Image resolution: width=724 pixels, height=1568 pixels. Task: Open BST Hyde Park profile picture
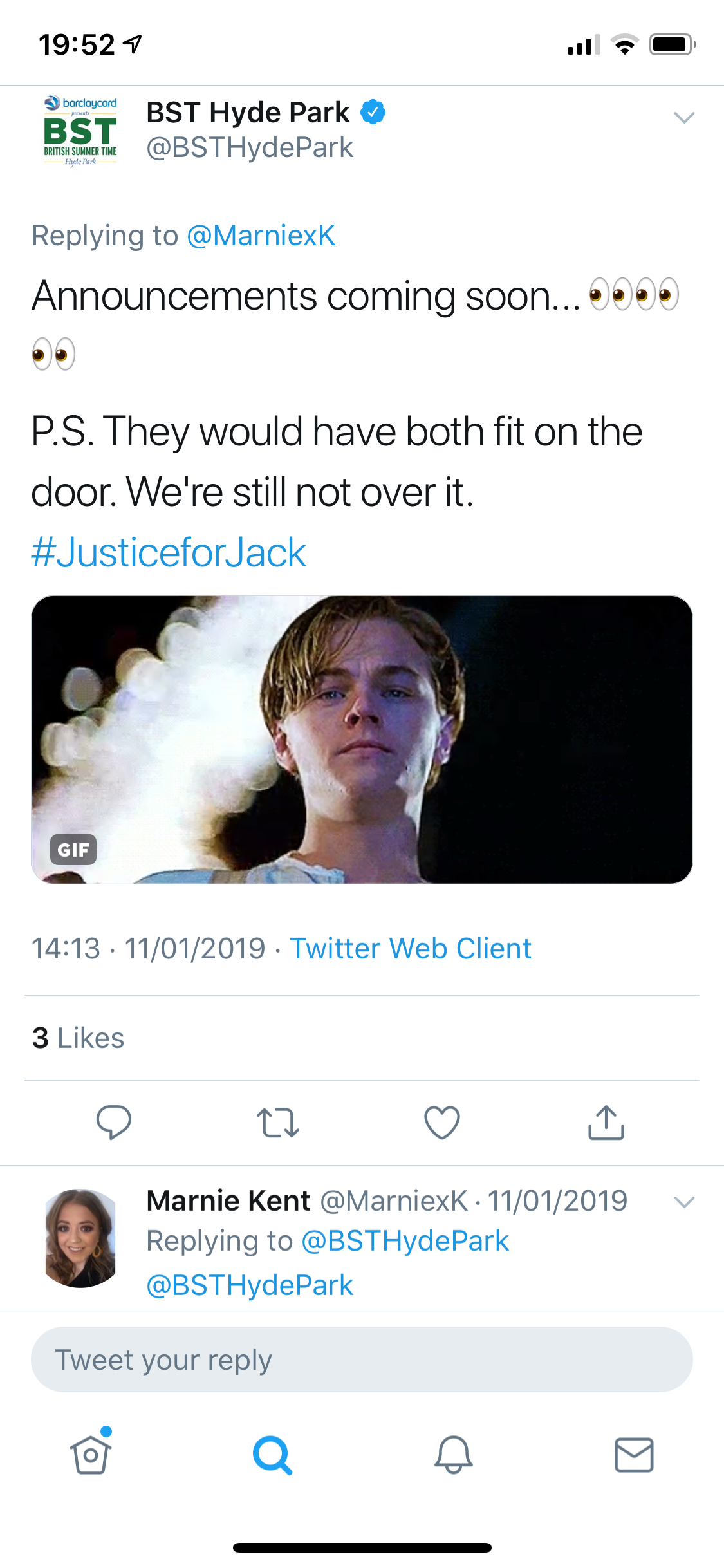click(x=80, y=131)
